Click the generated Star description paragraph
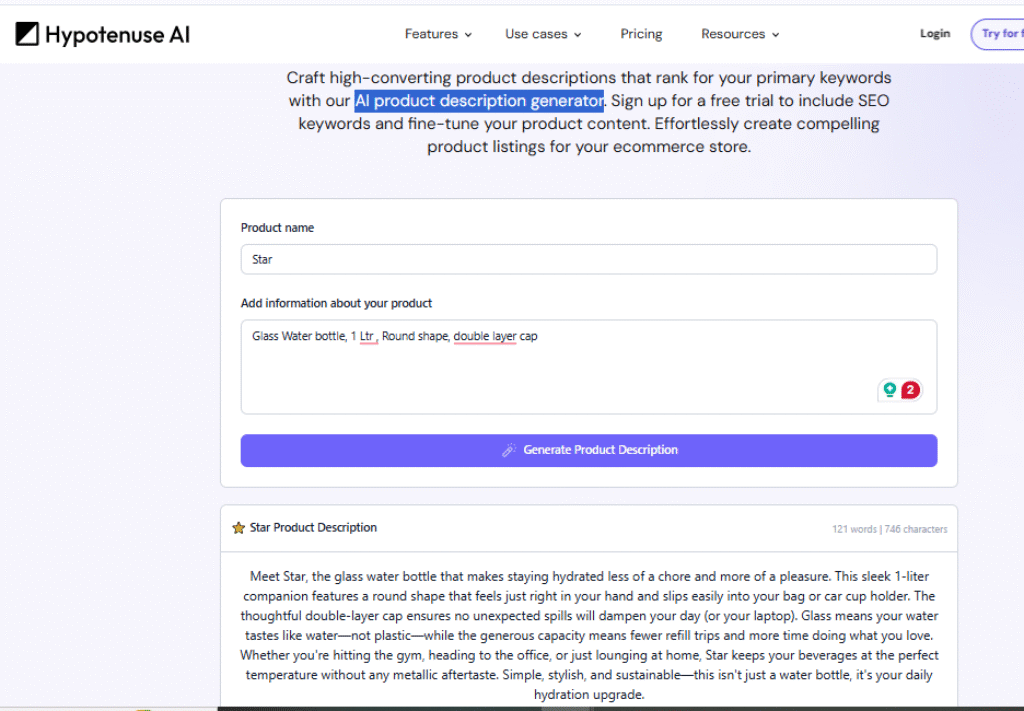Viewport: 1024px width, 711px height. (x=589, y=635)
